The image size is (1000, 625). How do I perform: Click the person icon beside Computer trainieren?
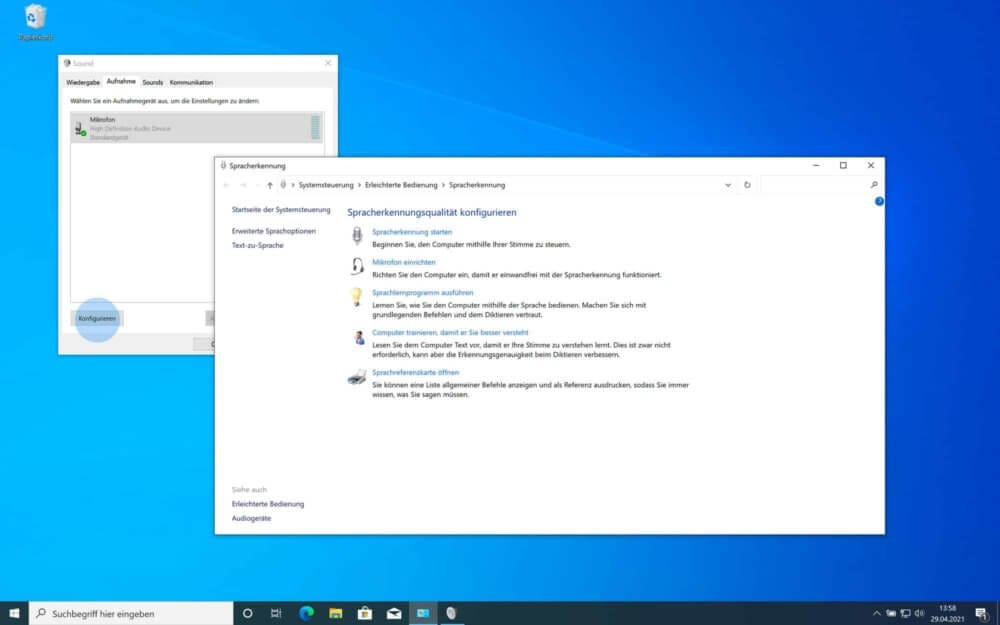point(358,337)
